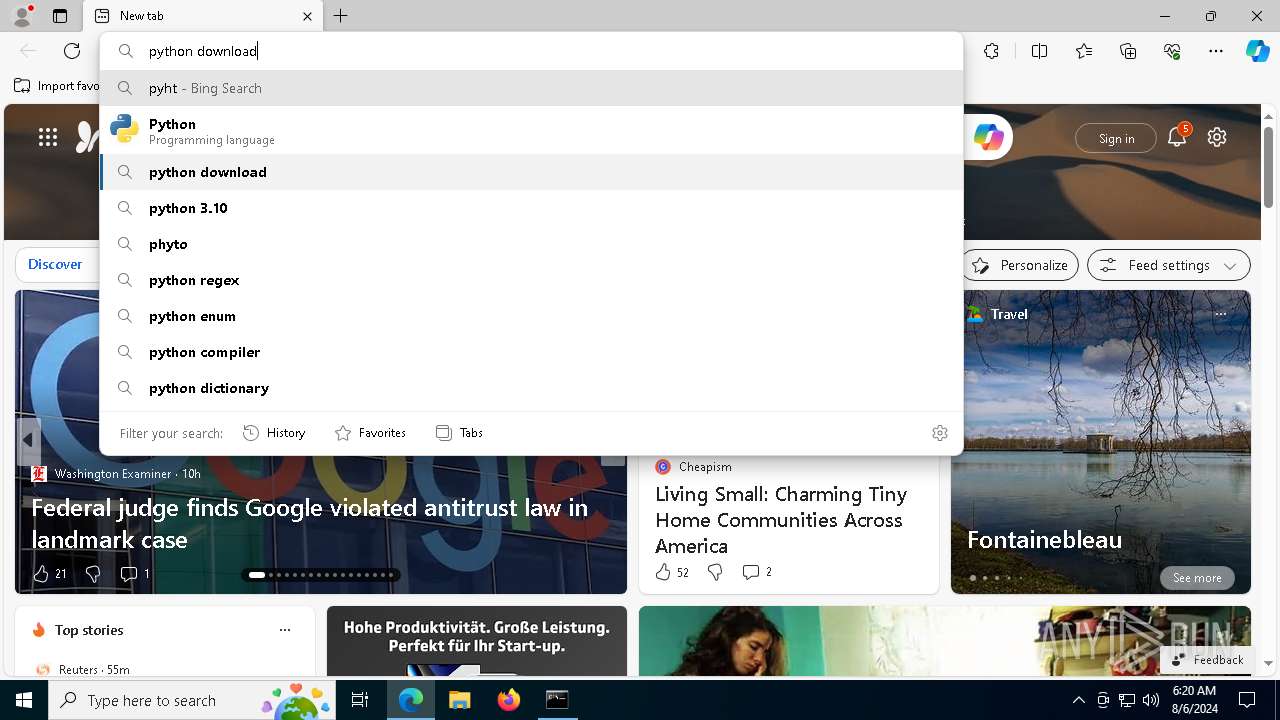This screenshot has width=1280, height=720.
Task: Open Task View on taskbar
Action: [360, 700]
